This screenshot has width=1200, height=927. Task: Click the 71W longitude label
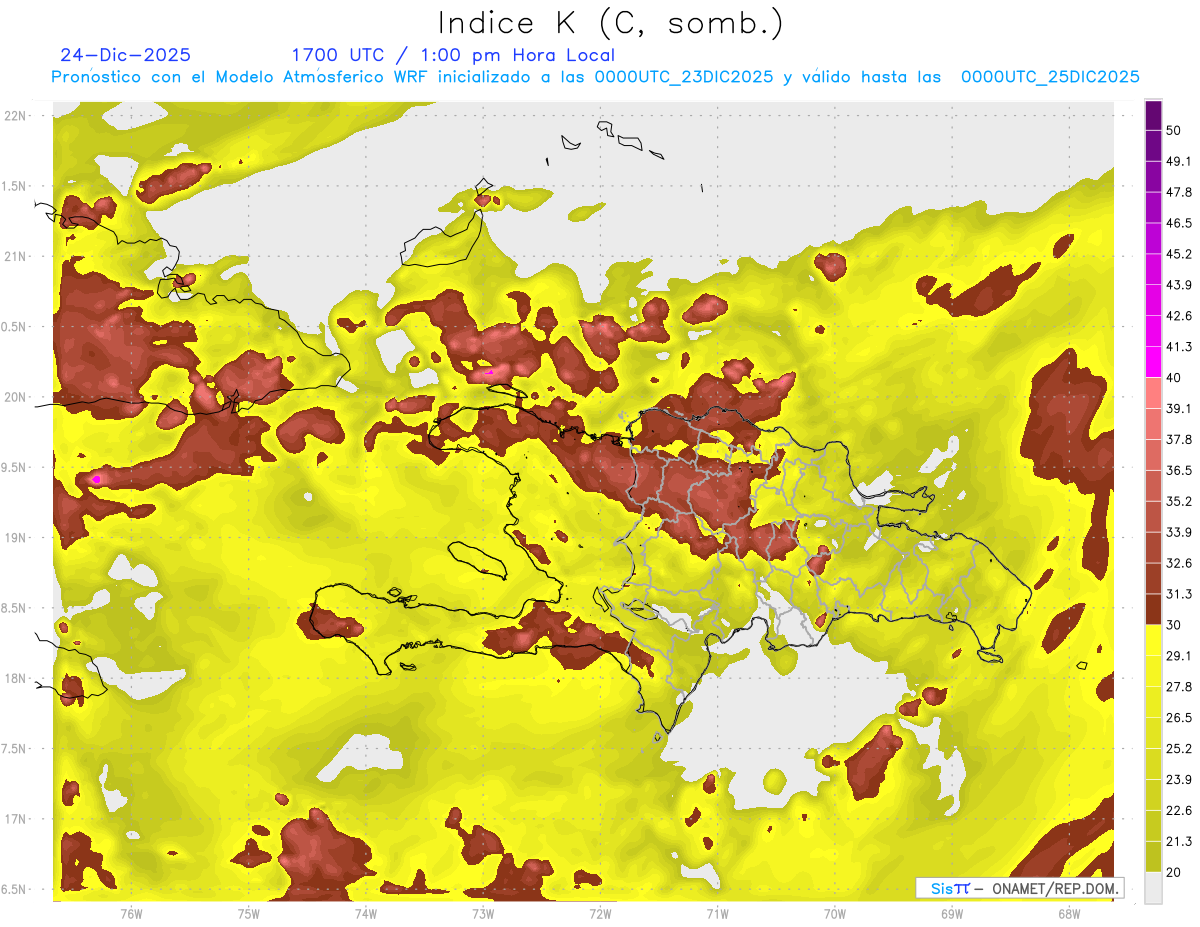[717, 913]
